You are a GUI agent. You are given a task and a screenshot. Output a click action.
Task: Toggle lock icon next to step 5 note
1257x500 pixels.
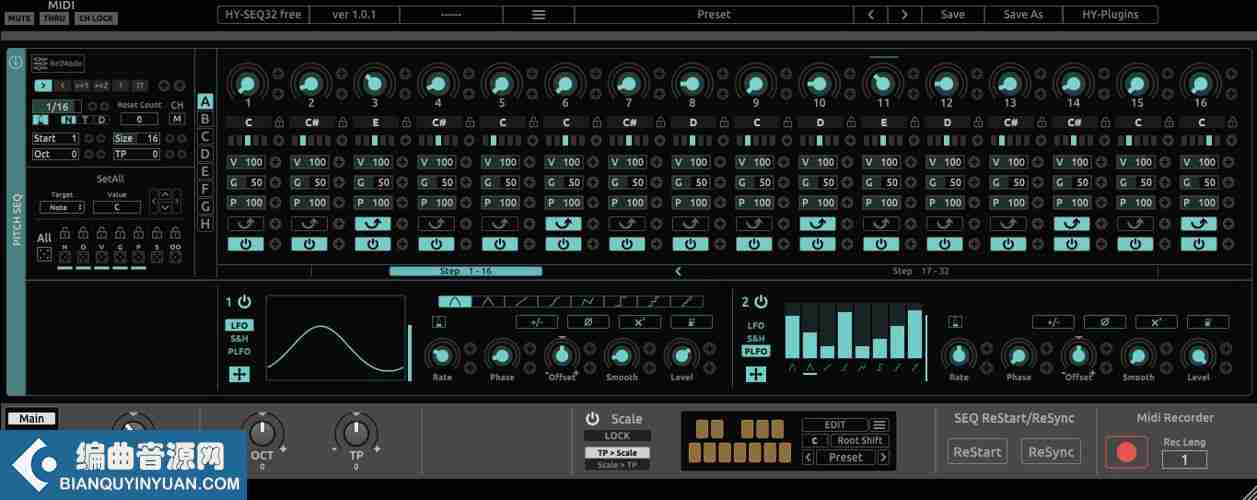pos(533,122)
